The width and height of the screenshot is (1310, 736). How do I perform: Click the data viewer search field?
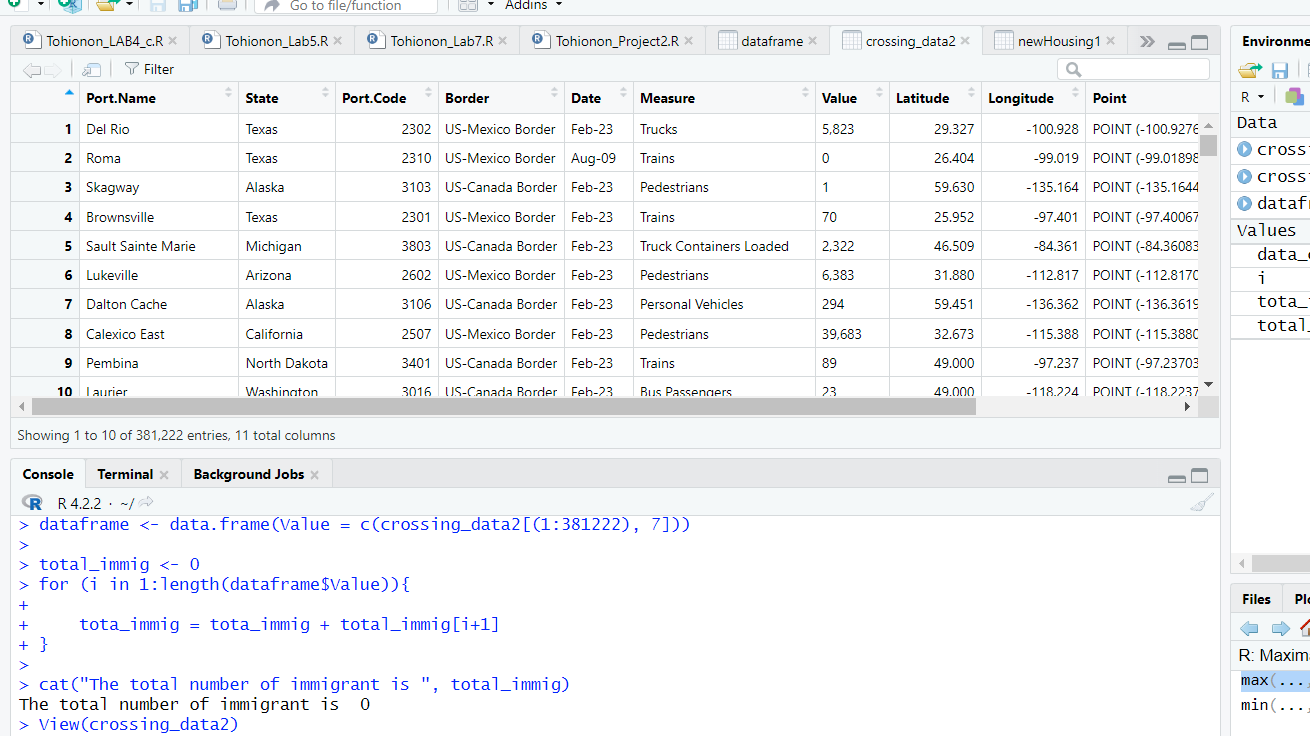tap(1133, 69)
